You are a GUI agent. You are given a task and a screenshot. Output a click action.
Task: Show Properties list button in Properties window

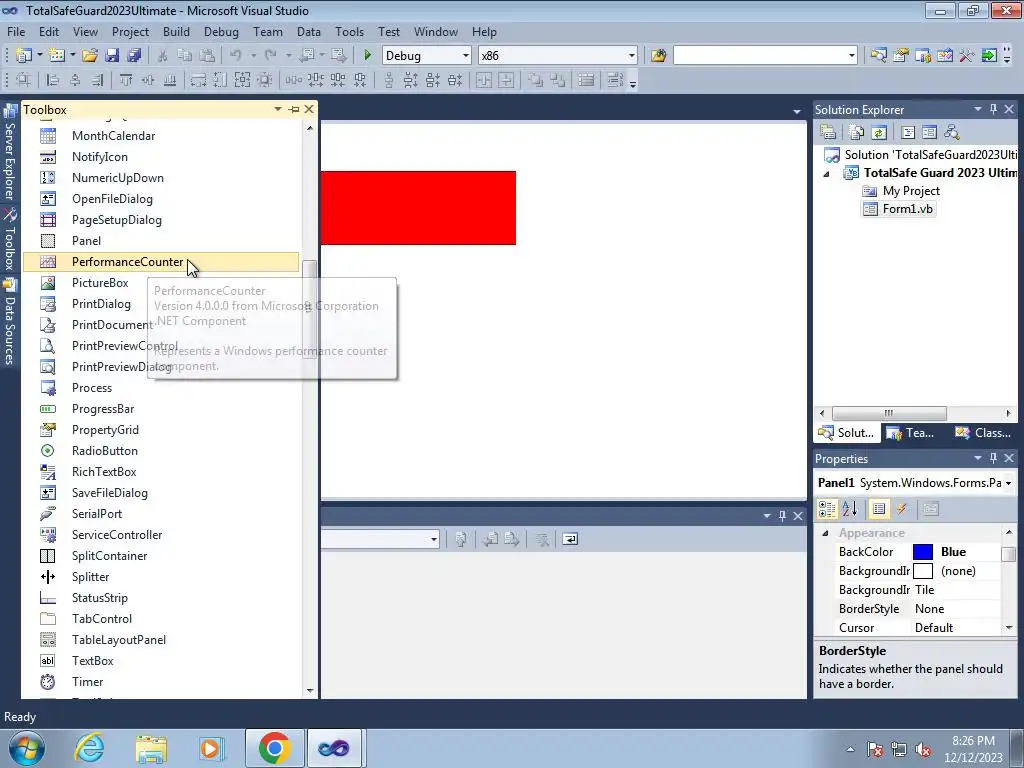tap(879, 509)
